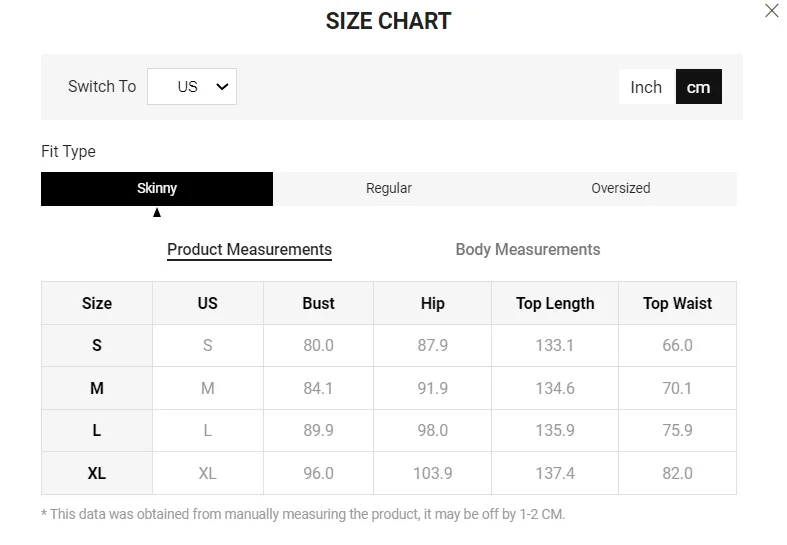This screenshot has width=787, height=545.
Task: Click the Top Waist column header
Action: [x=677, y=303]
